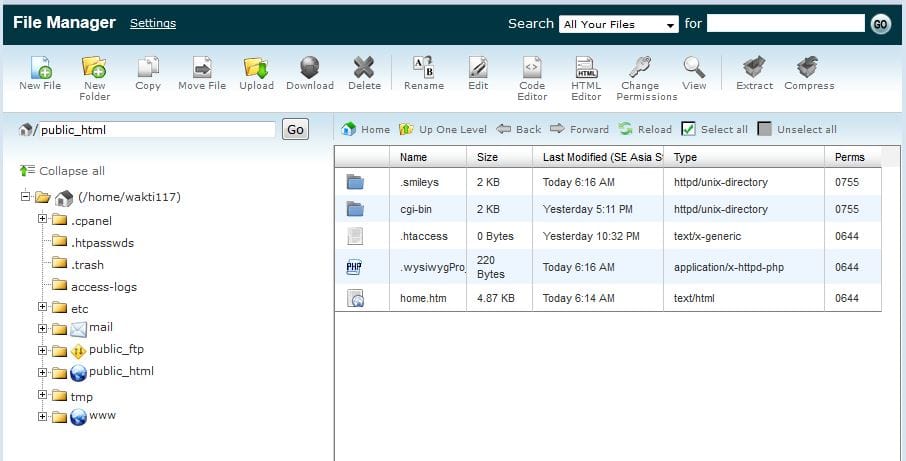Click the .htaccess file icon

[355, 236]
